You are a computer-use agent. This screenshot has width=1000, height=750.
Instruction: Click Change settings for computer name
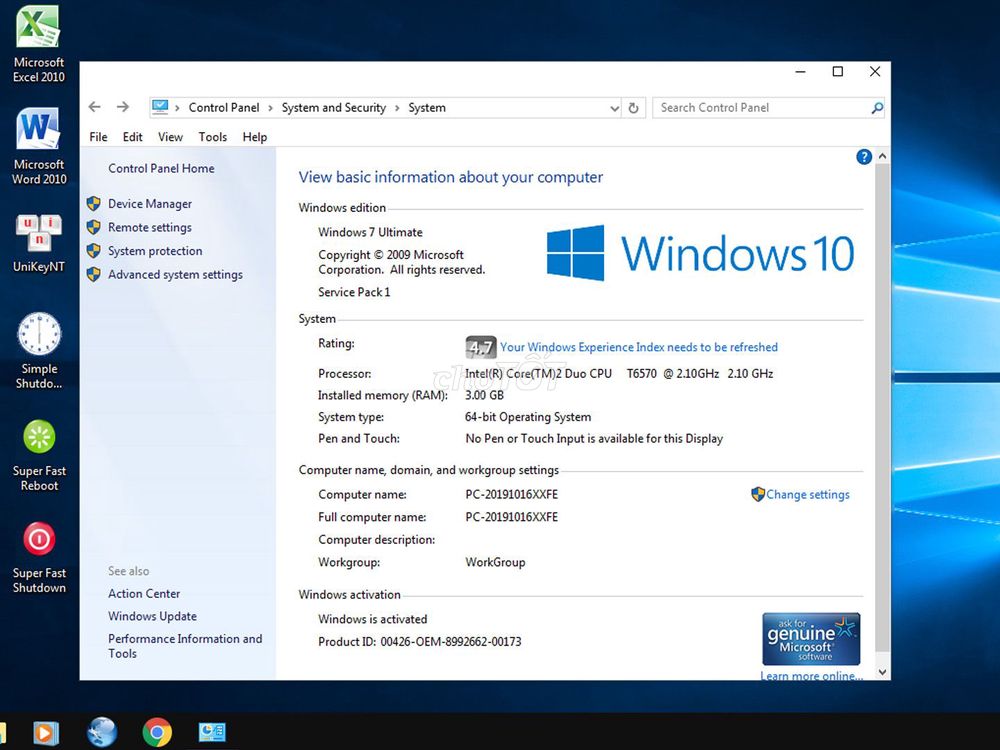[x=807, y=494]
